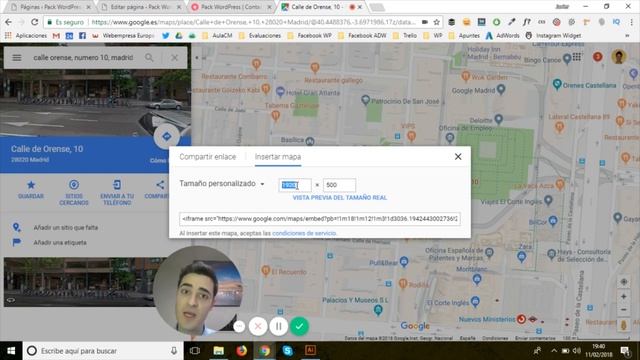Open the Google account avatar
Screen dimensions: 640x360
619,57
